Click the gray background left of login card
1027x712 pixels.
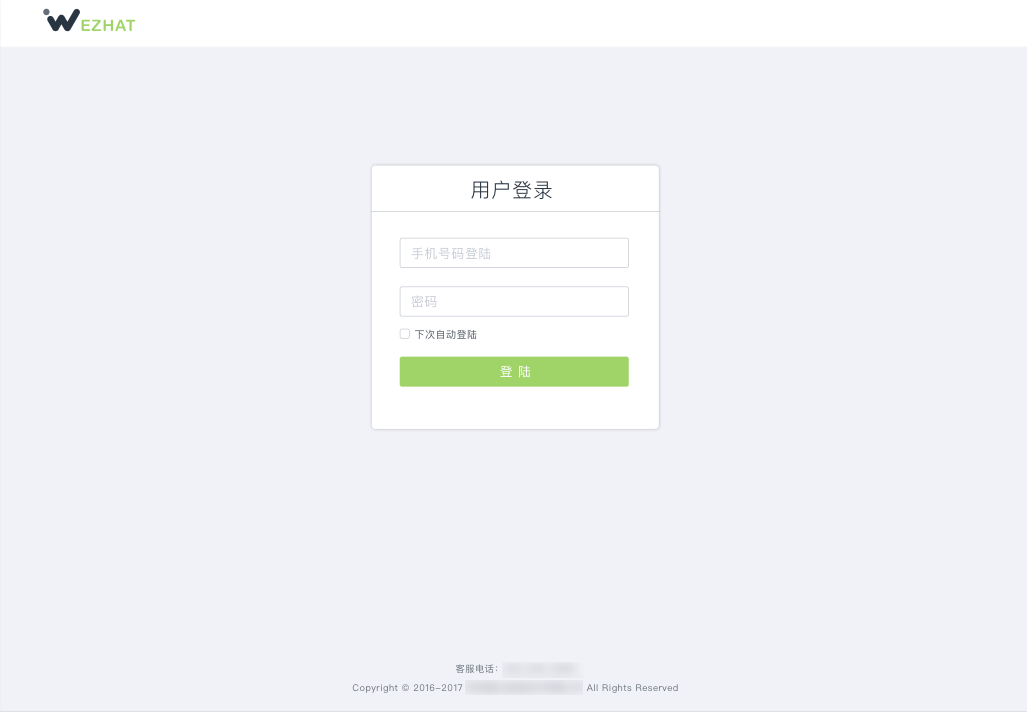pyautogui.click(x=185, y=297)
